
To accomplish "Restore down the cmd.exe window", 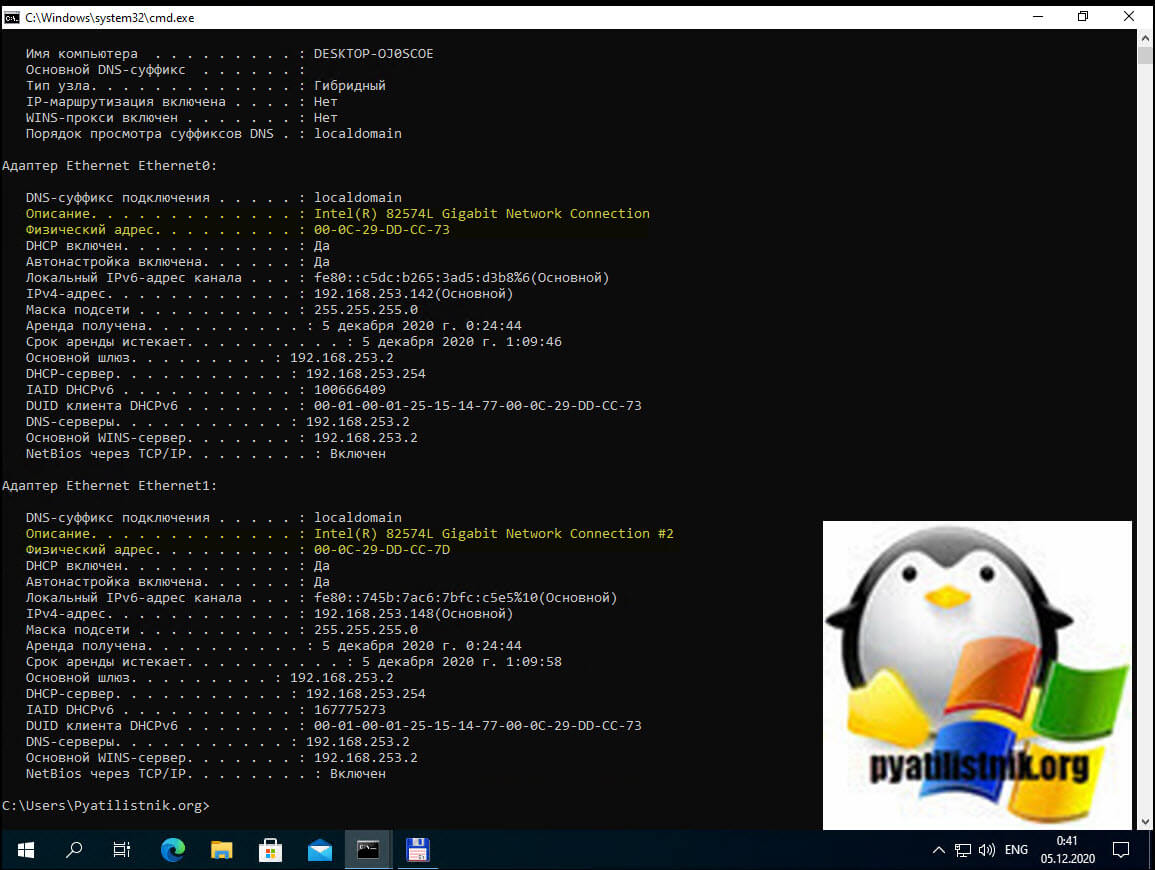I will point(1083,17).
